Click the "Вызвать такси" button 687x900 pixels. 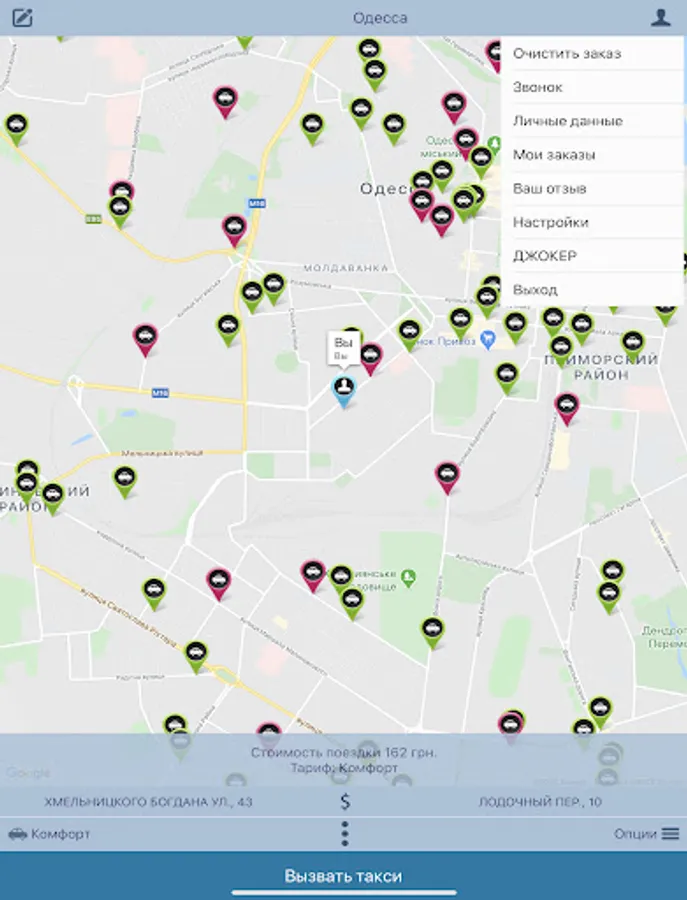(x=343, y=876)
